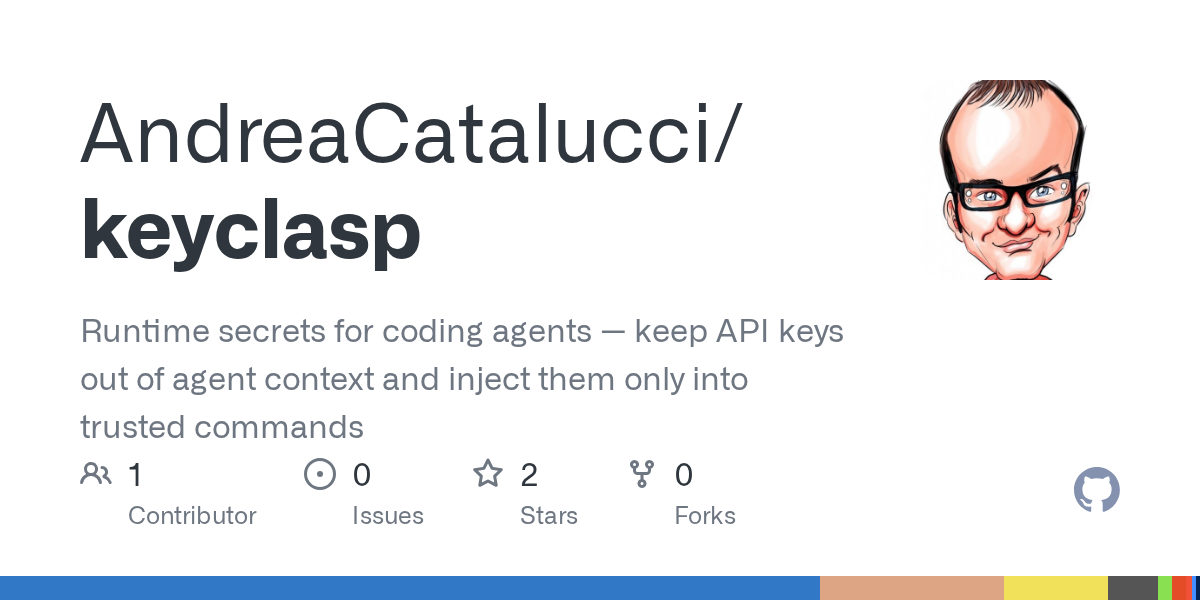Click the yellow language bar segment

coord(1056,588)
